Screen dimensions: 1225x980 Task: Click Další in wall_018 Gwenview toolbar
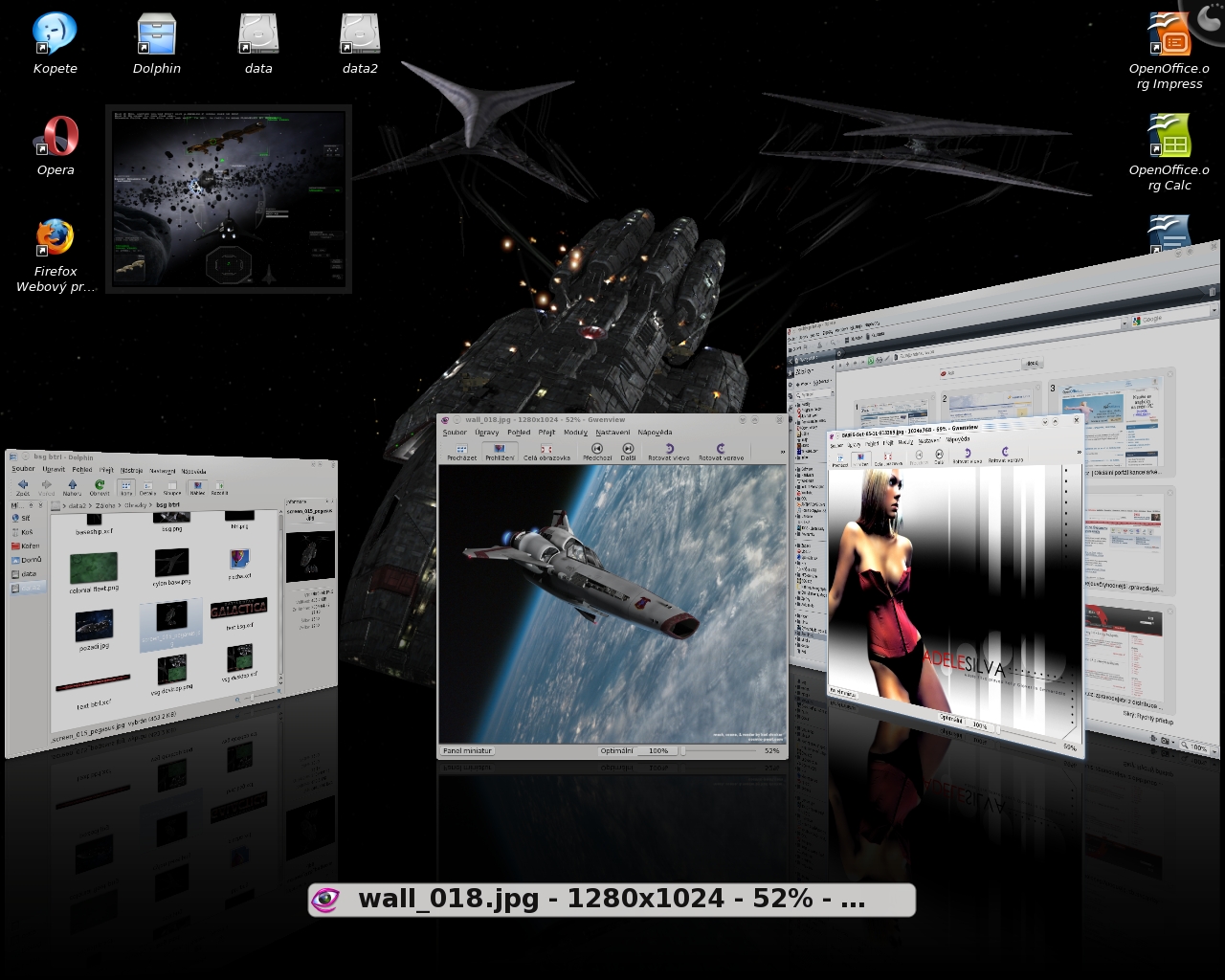(628, 452)
